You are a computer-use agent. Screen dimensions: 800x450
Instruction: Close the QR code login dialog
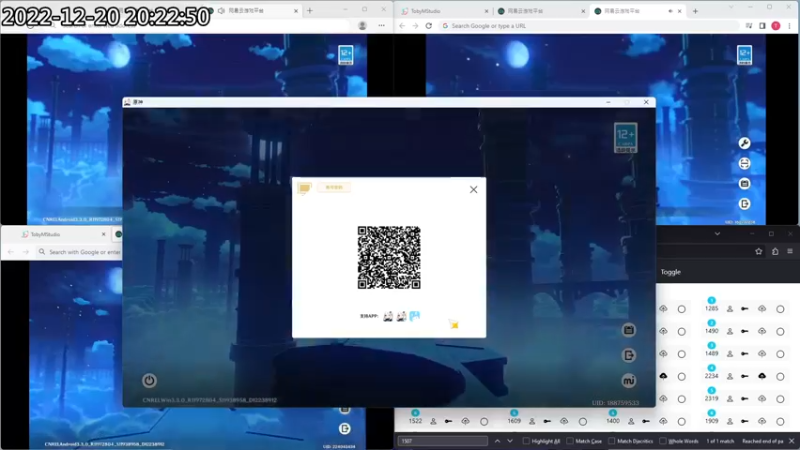(x=473, y=190)
